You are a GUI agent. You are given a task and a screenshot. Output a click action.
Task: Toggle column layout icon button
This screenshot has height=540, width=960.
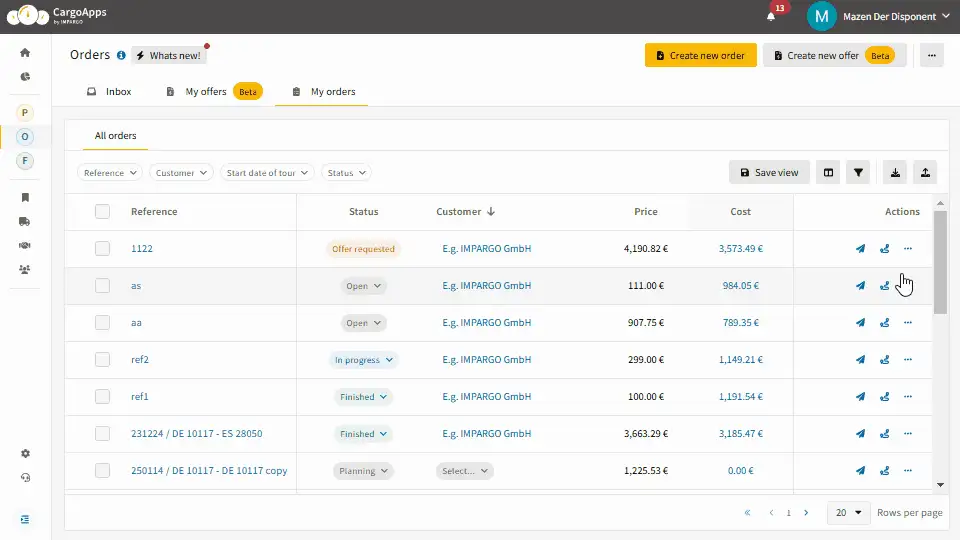pyautogui.click(x=828, y=173)
